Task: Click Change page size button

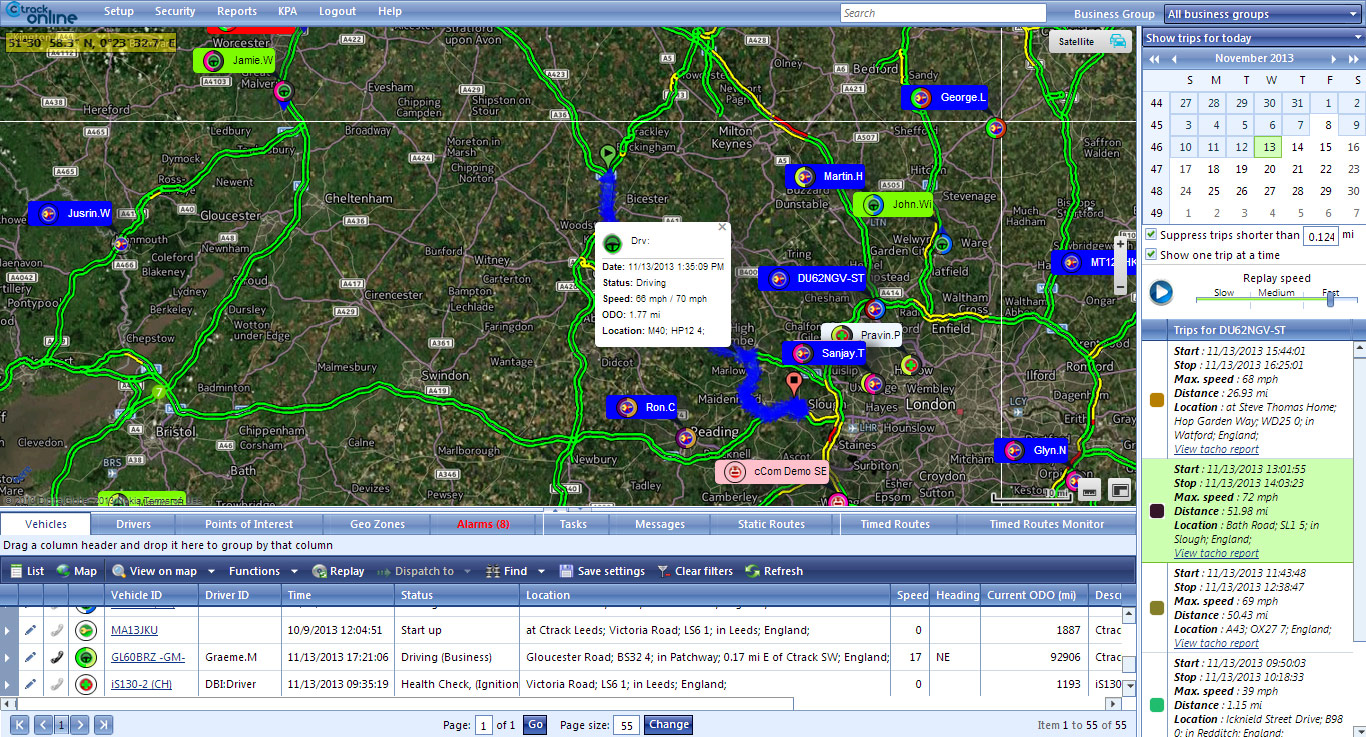Action: pos(669,725)
